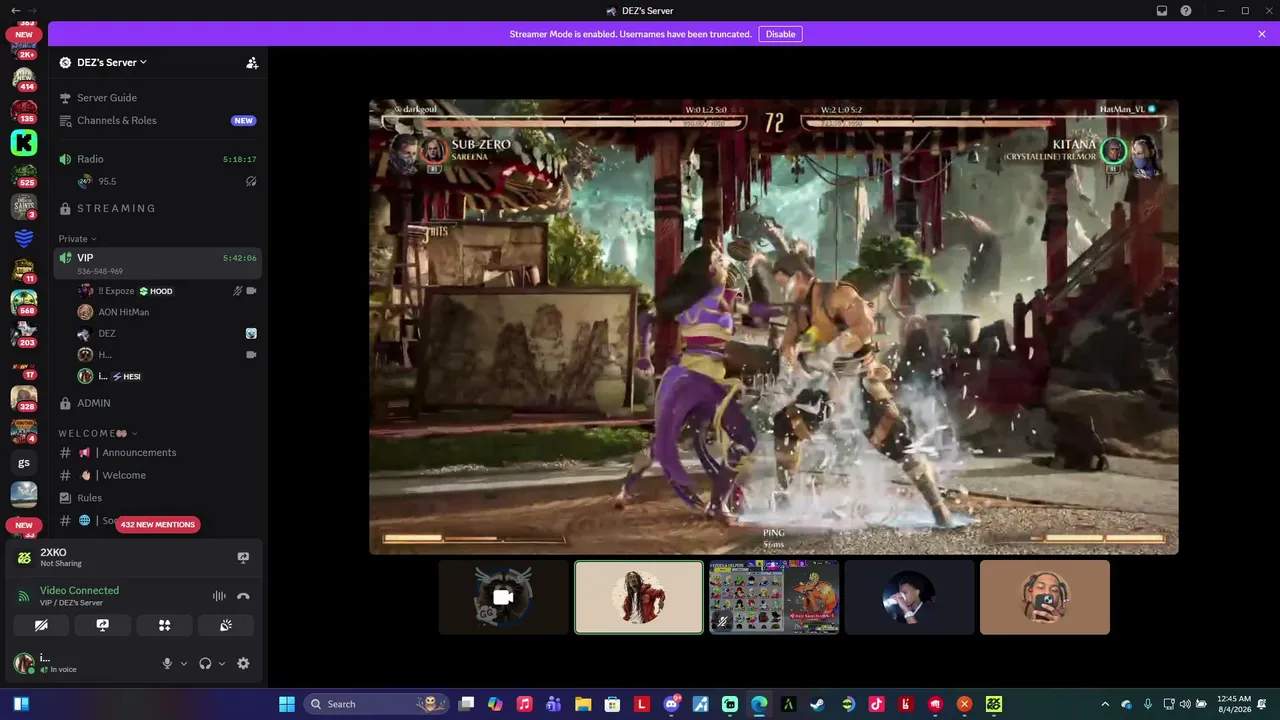
Task: Share the 2XKO game screen
Action: pyautogui.click(x=243, y=557)
